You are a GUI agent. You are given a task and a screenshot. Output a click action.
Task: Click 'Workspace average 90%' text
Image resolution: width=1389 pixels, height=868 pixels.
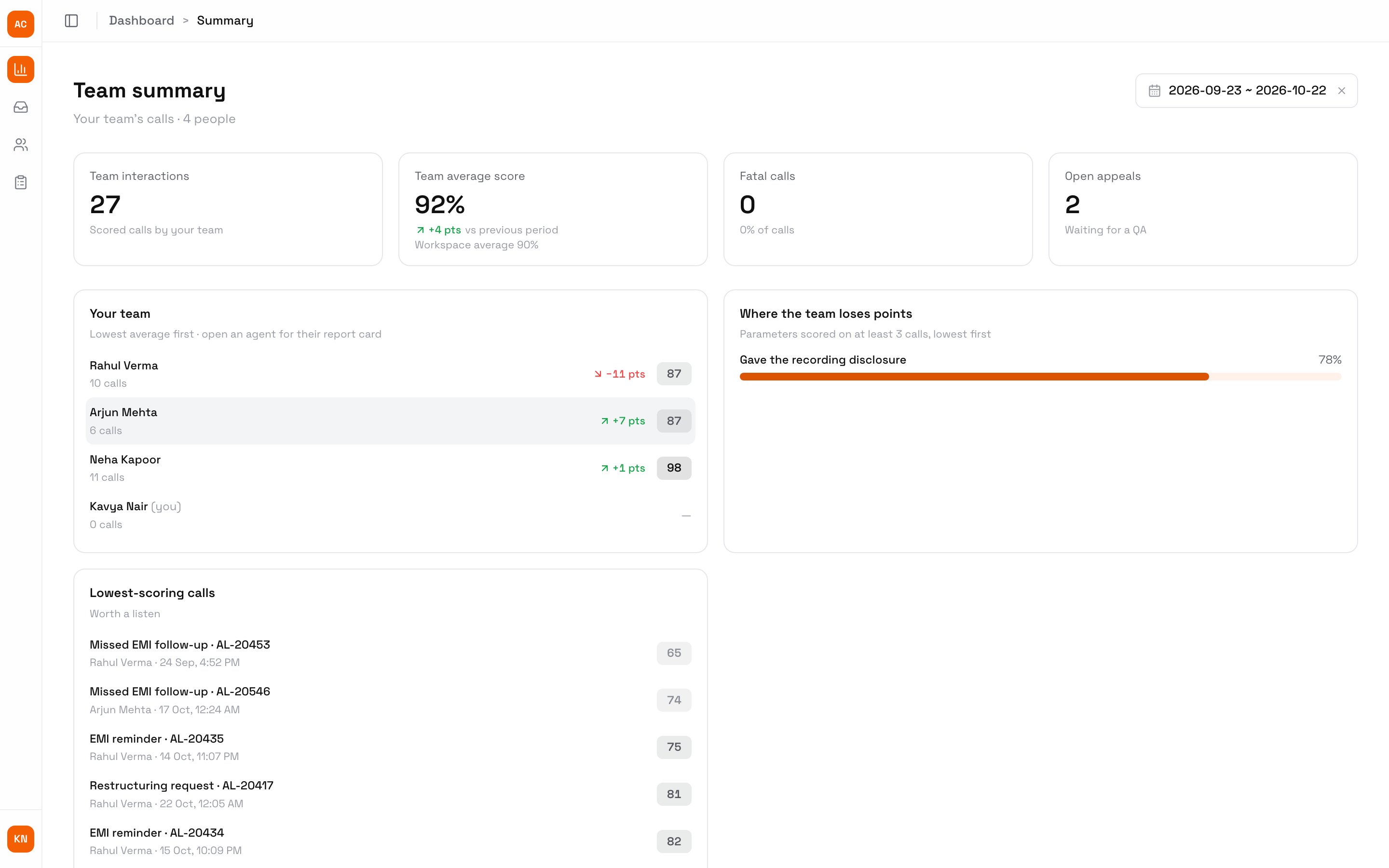[477, 245]
